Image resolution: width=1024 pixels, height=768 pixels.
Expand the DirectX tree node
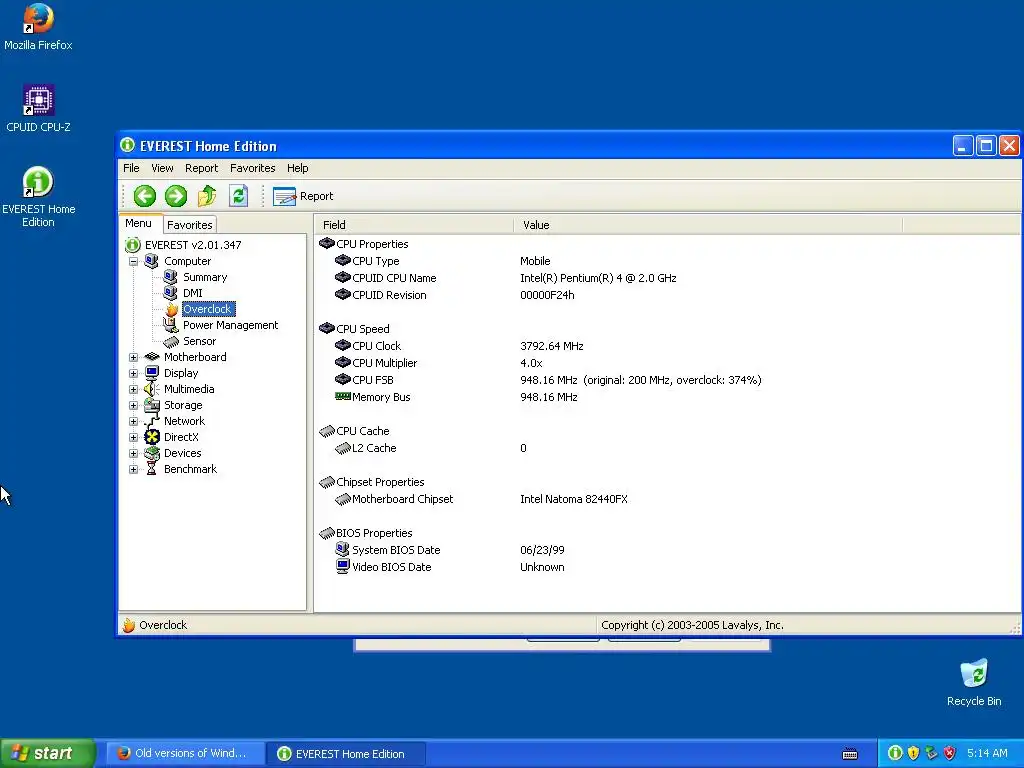[x=133, y=438]
